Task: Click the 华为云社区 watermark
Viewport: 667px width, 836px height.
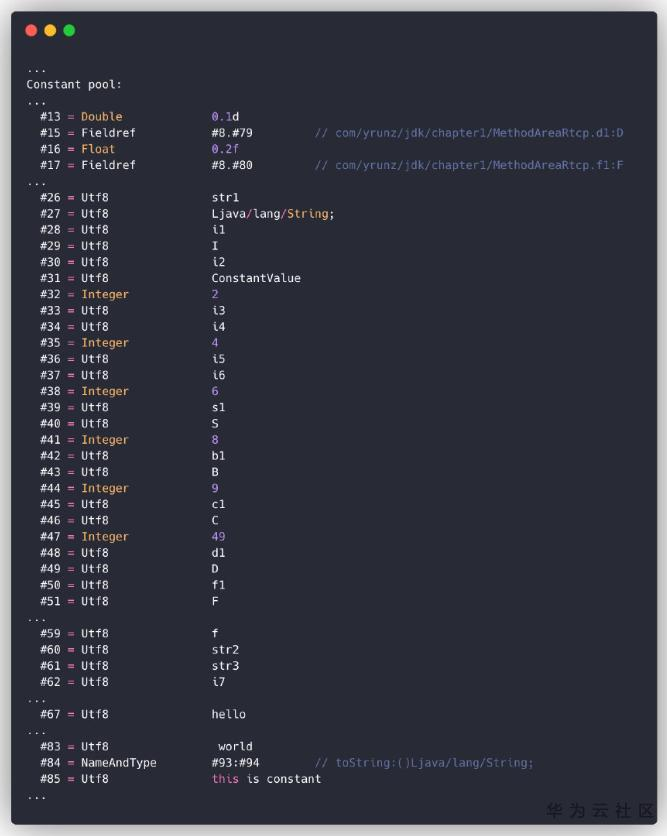Action: coord(600,810)
